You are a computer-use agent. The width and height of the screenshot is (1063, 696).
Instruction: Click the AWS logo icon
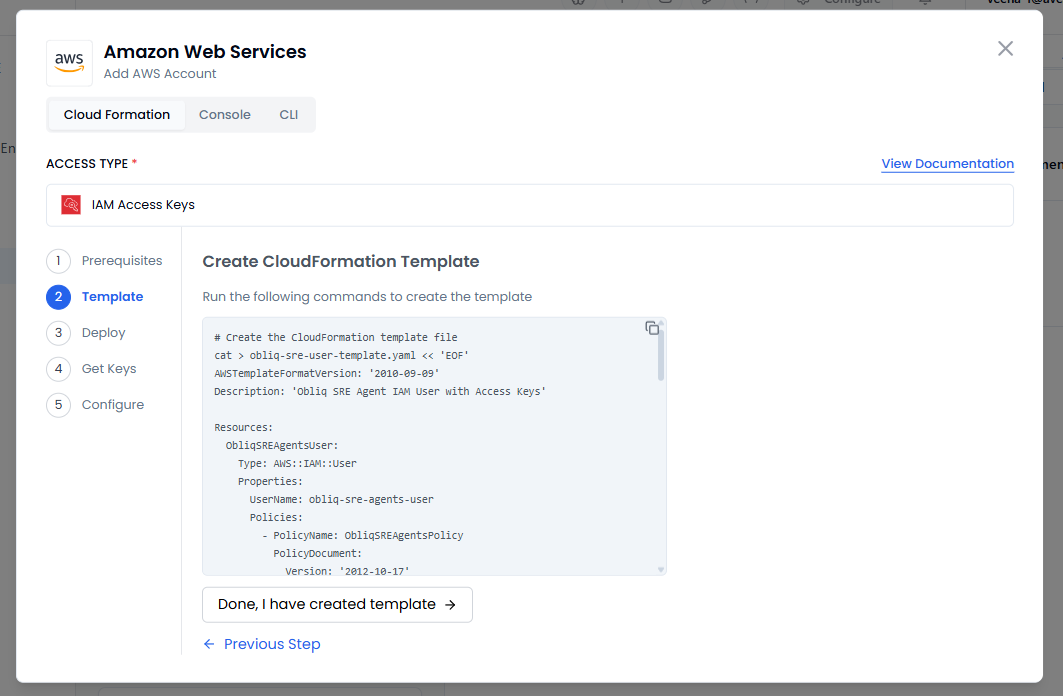click(69, 63)
